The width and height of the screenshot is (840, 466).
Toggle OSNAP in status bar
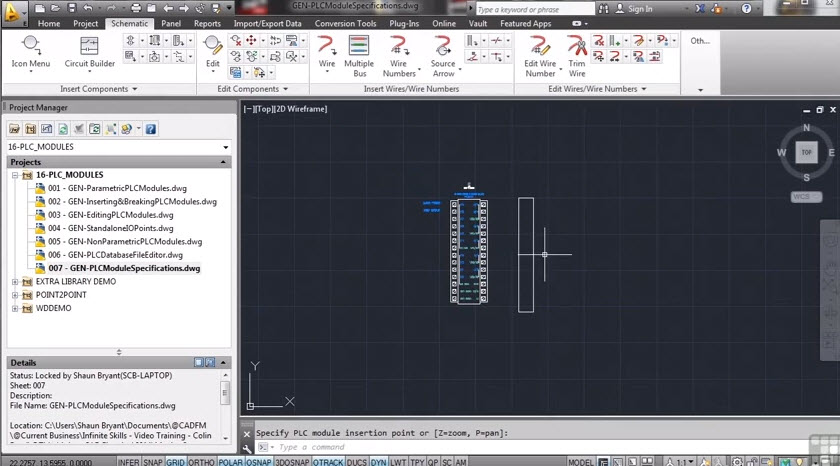pos(259,462)
